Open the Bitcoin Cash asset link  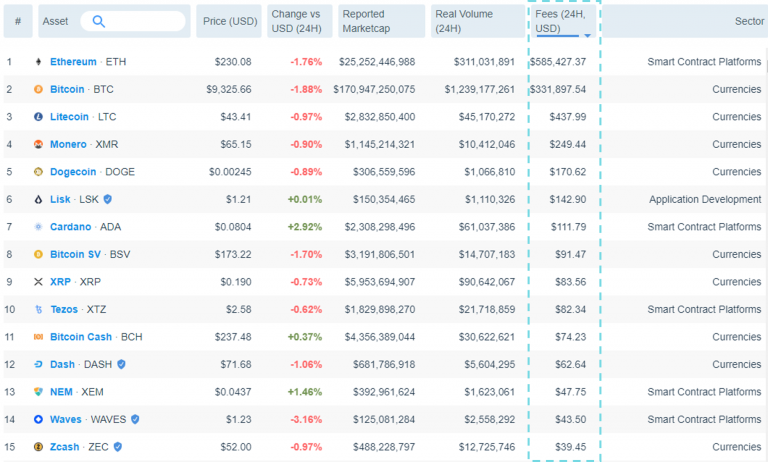[x=81, y=337]
